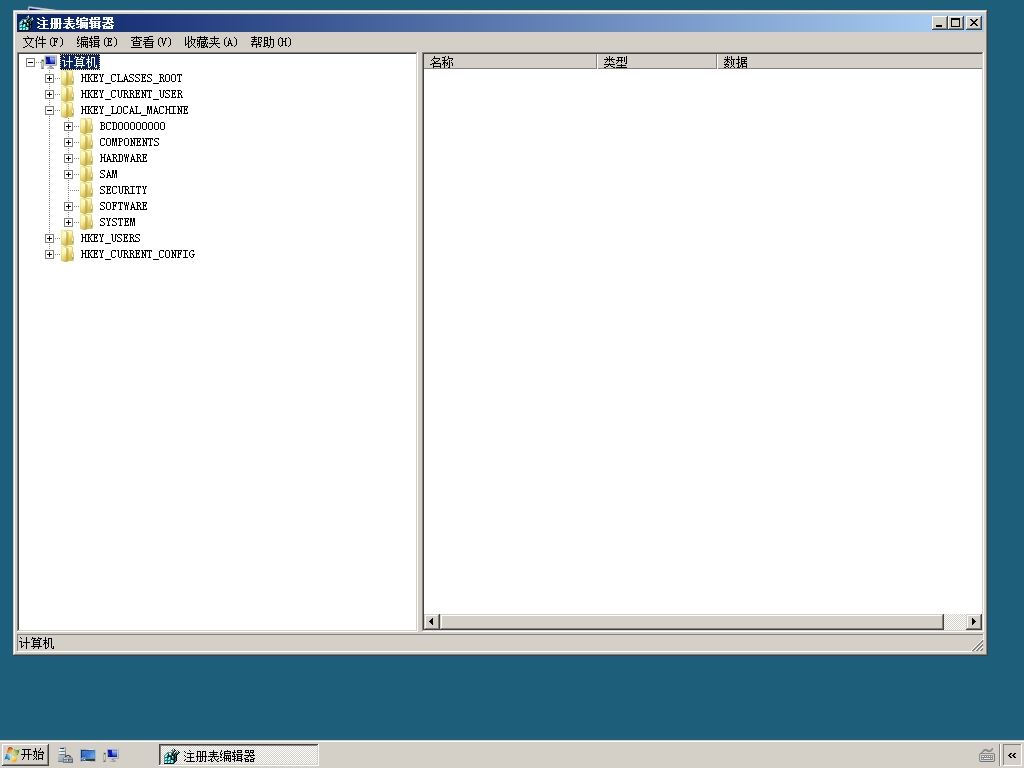Select the SECURITY label
The width and height of the screenshot is (1024, 768).
click(123, 190)
